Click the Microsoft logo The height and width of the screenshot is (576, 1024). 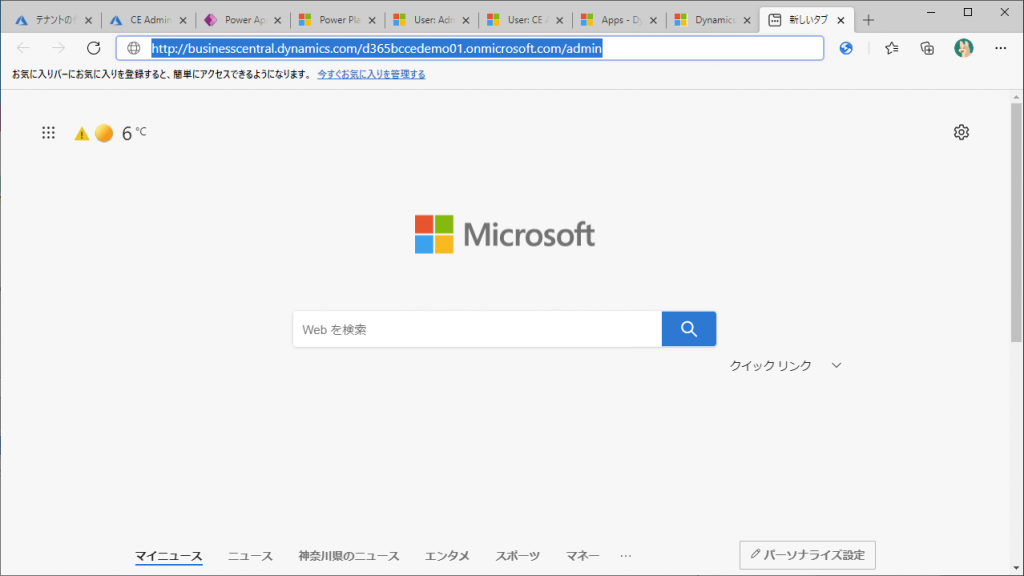point(505,234)
